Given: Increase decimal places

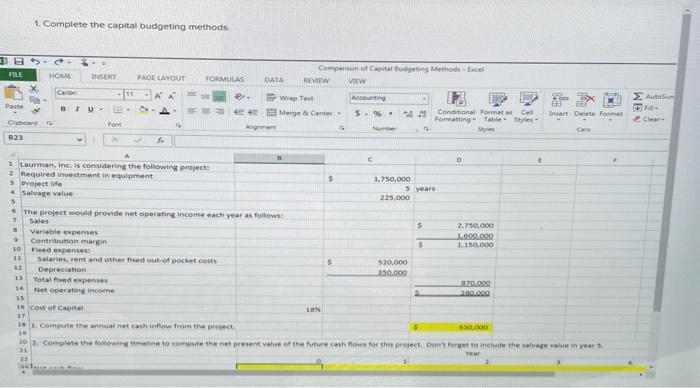Looking at the screenshot, I should [x=408, y=114].
